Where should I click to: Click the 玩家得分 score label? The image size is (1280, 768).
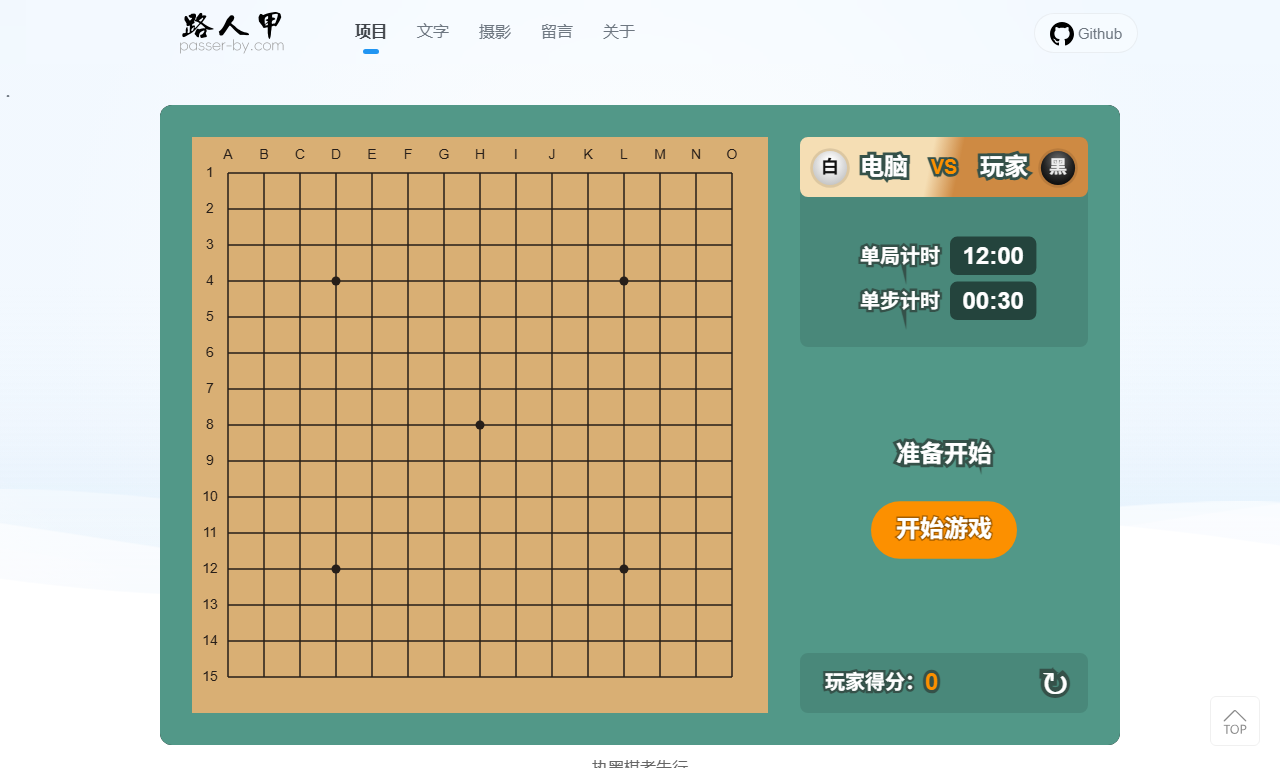869,682
